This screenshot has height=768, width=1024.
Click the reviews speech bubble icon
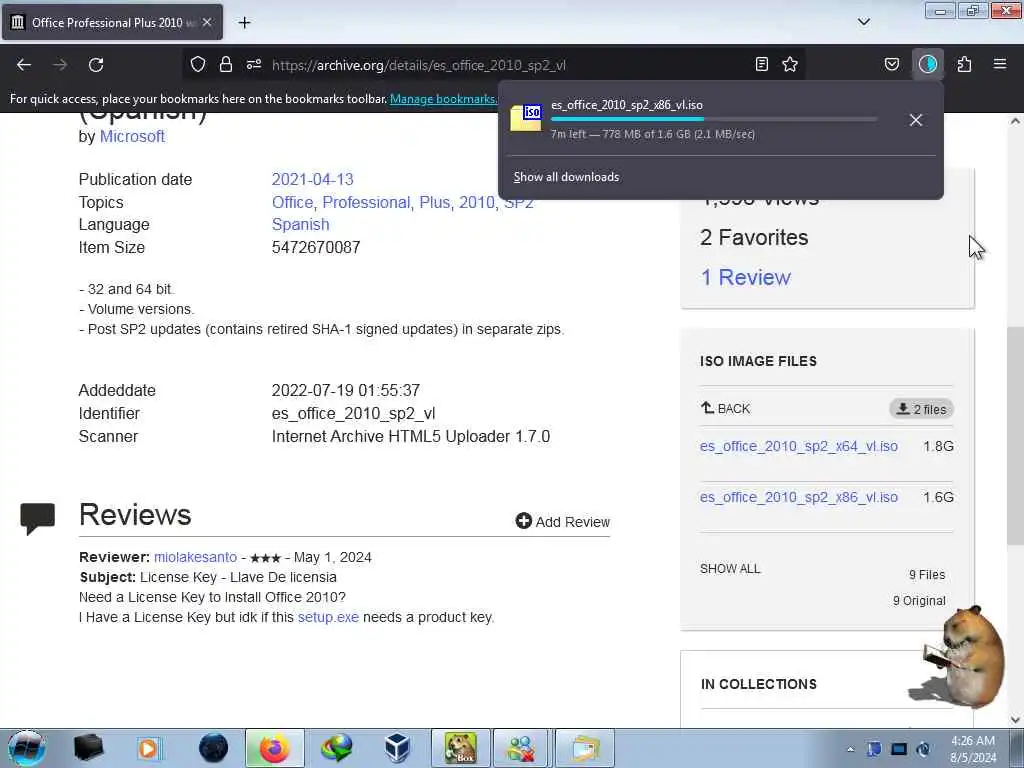[x=37, y=519]
